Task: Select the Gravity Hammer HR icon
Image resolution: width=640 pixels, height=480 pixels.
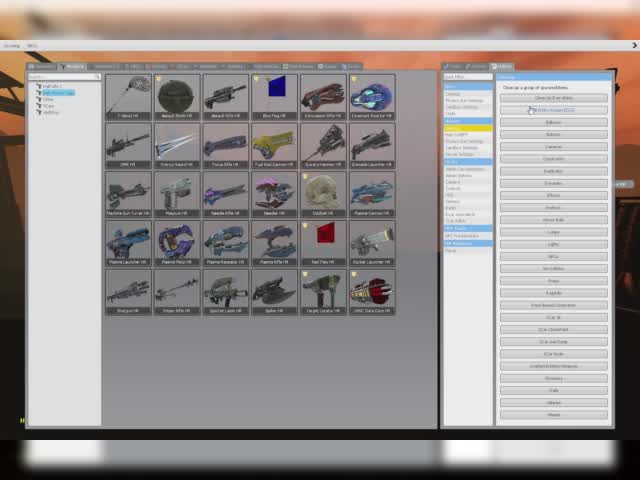Action: (323, 146)
